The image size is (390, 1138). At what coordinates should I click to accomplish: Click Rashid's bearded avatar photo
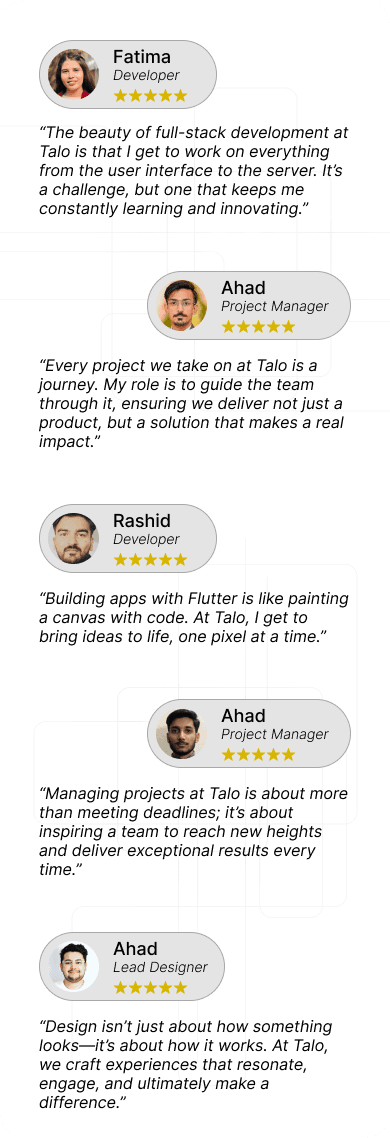[x=73, y=539]
